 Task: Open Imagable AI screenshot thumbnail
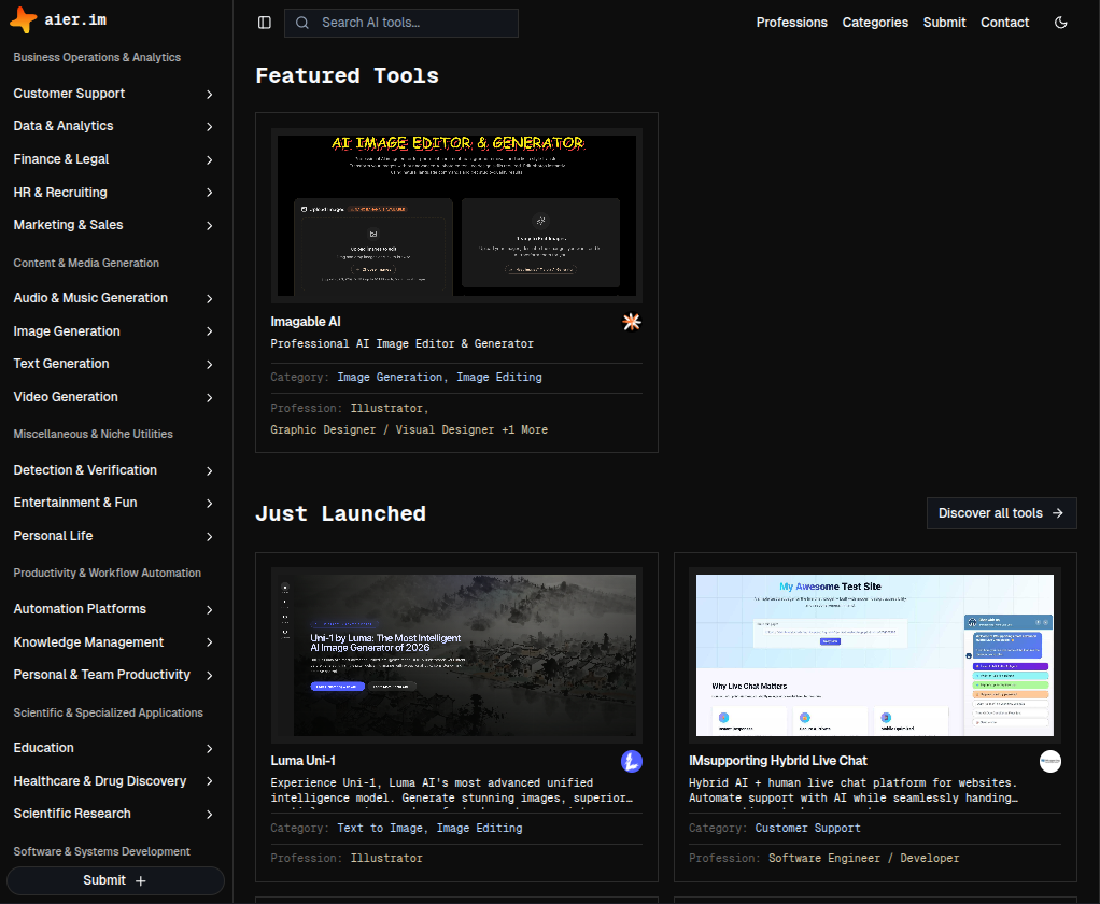pyautogui.click(x=457, y=215)
